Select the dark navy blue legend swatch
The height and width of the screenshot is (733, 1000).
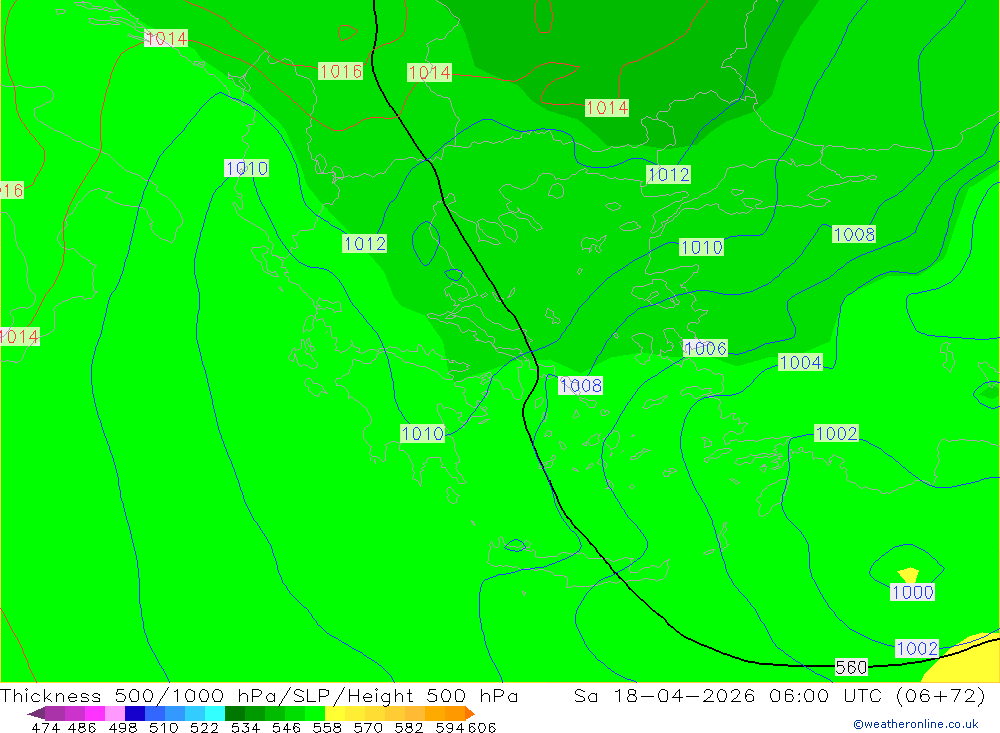(x=135, y=713)
